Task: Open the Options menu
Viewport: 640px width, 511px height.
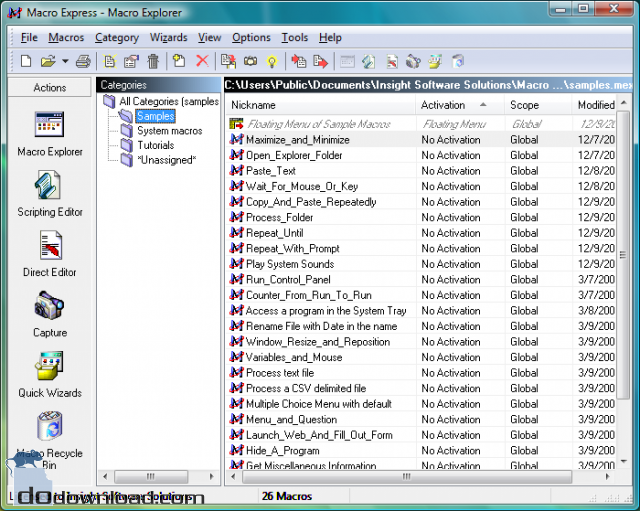Action: (251, 38)
